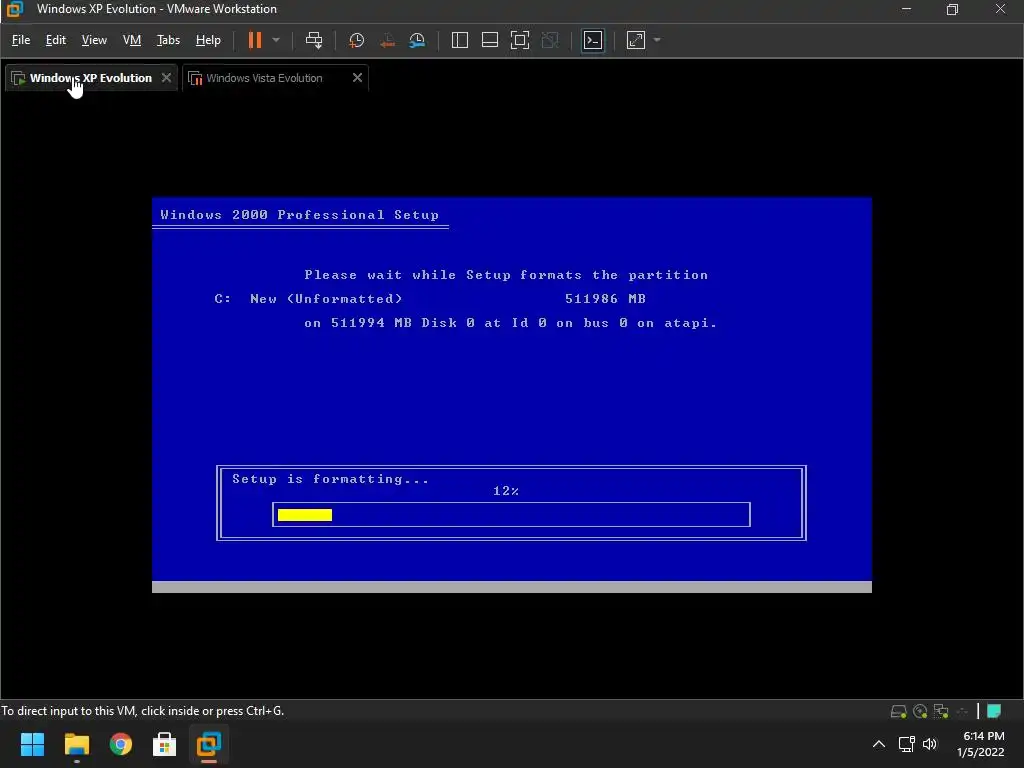Image resolution: width=1024 pixels, height=768 pixels.
Task: Show the console view
Action: [x=593, y=40]
